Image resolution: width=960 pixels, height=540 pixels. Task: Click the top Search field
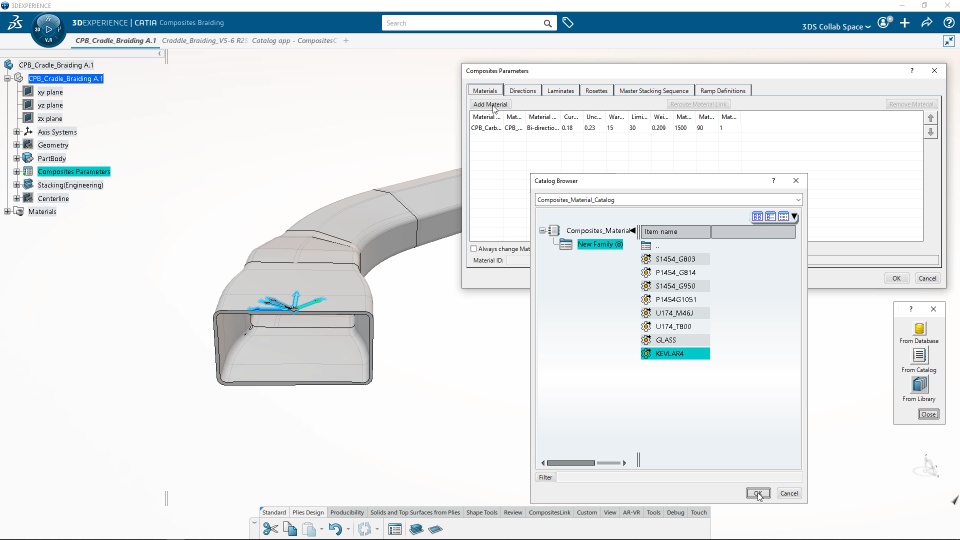click(462, 23)
